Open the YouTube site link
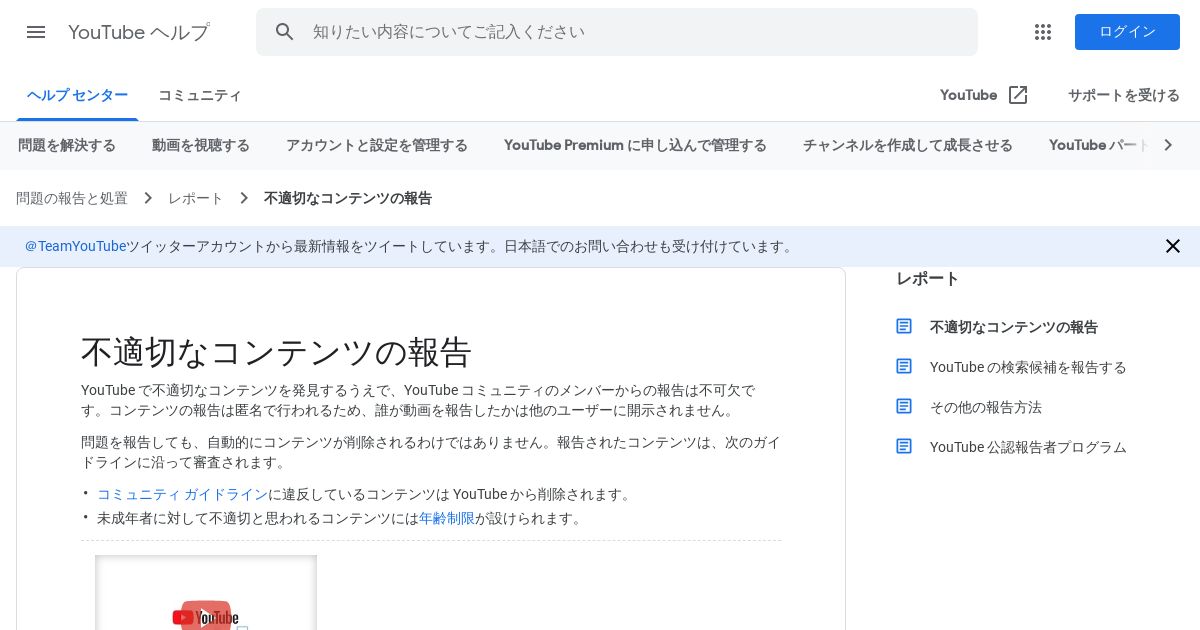 click(968, 95)
